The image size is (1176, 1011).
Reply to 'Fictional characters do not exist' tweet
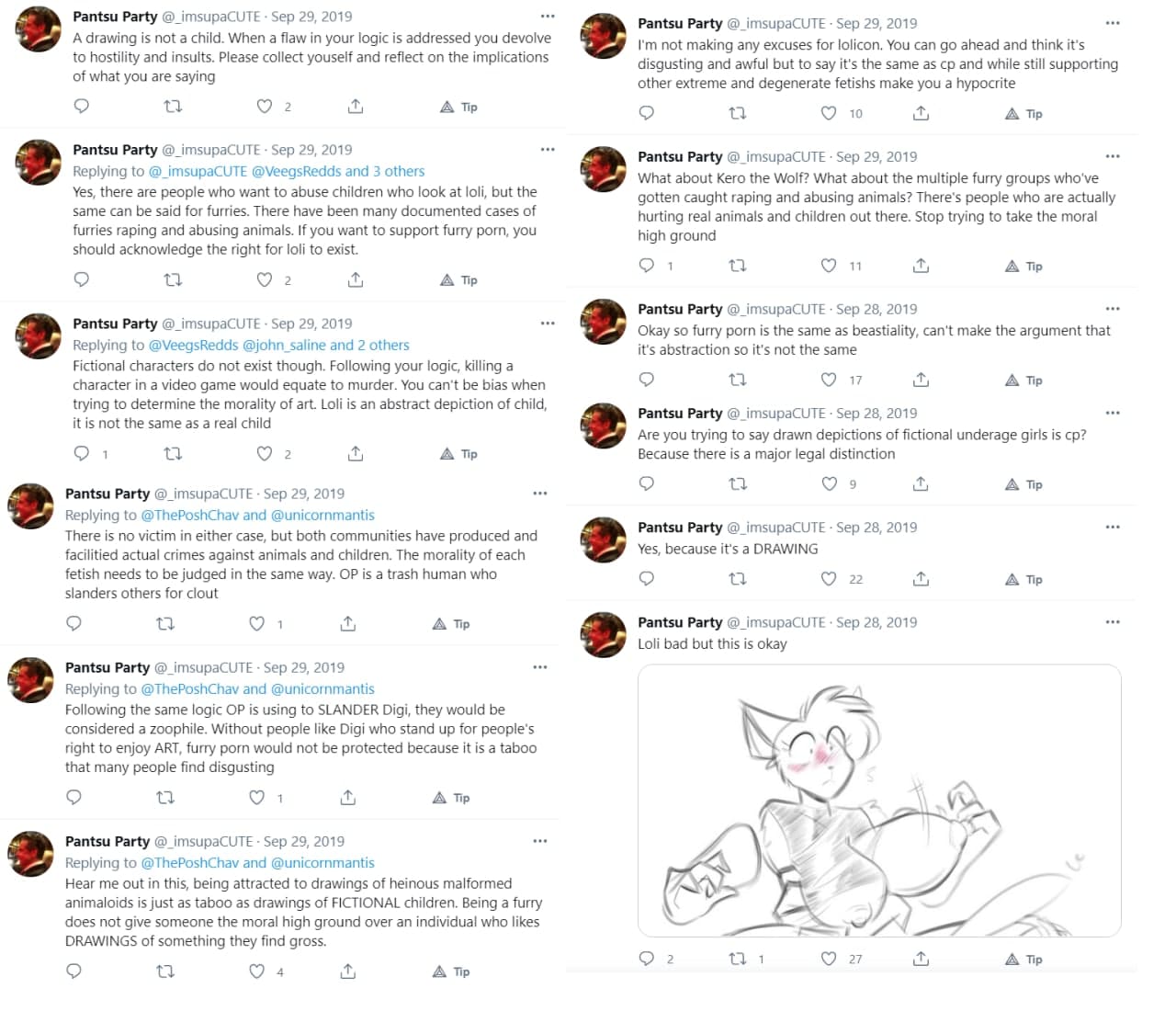pyautogui.click(x=82, y=453)
